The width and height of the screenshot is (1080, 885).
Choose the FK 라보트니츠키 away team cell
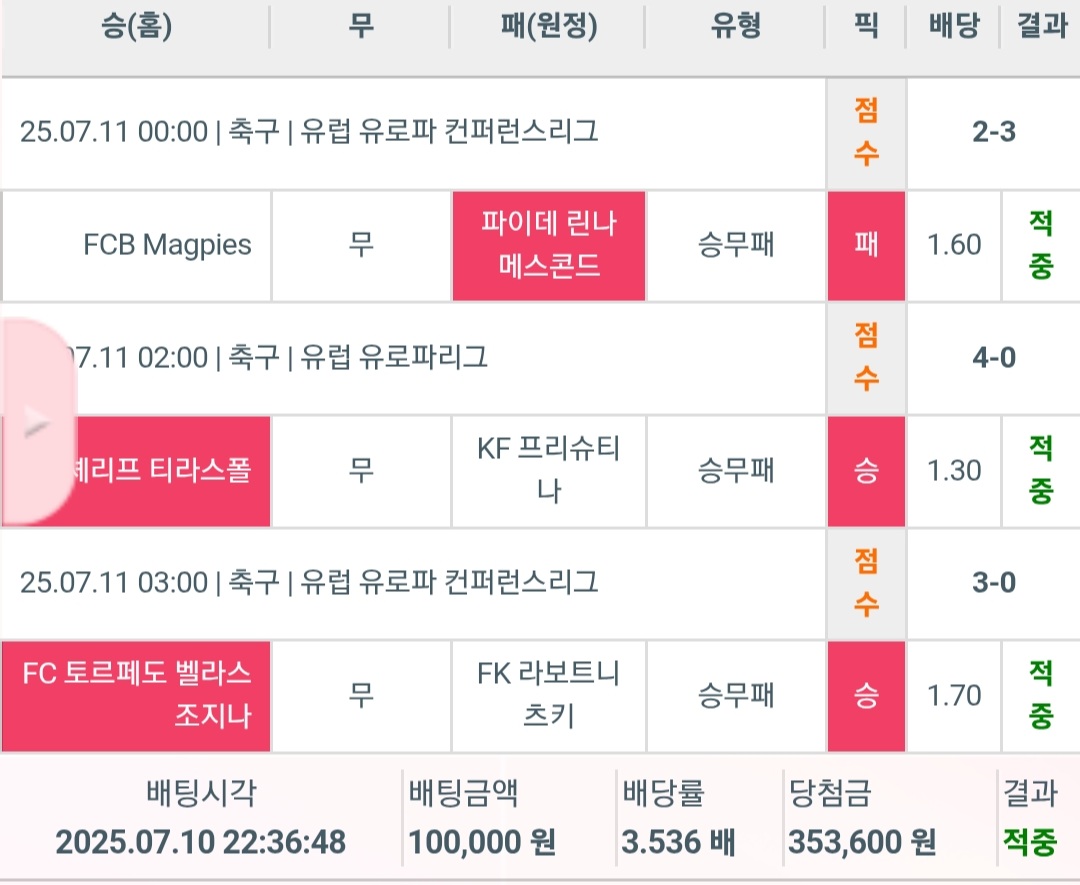[x=548, y=696]
